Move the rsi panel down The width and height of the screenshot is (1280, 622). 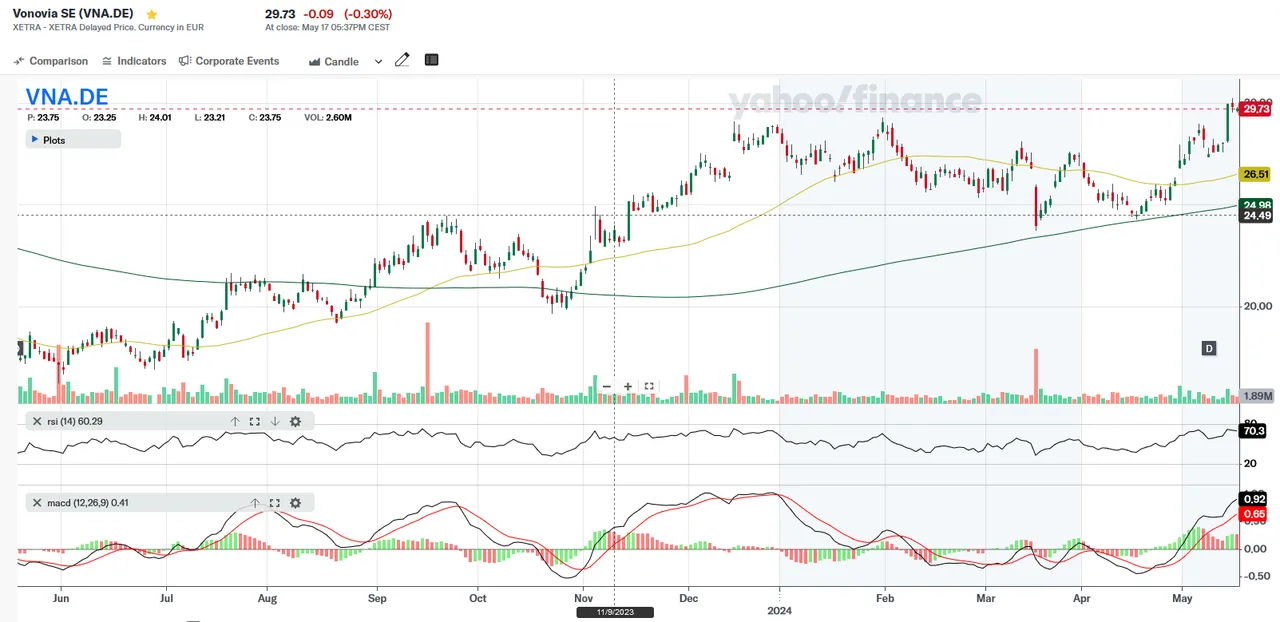click(x=274, y=422)
